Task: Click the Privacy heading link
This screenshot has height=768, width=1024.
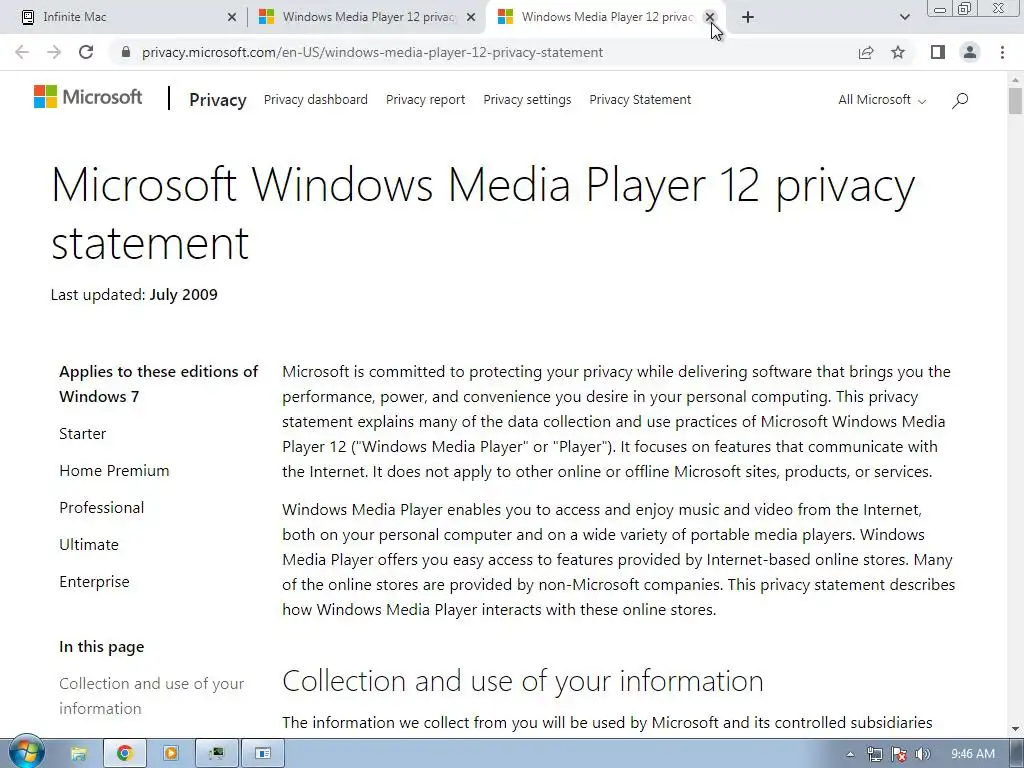Action: [x=217, y=100]
